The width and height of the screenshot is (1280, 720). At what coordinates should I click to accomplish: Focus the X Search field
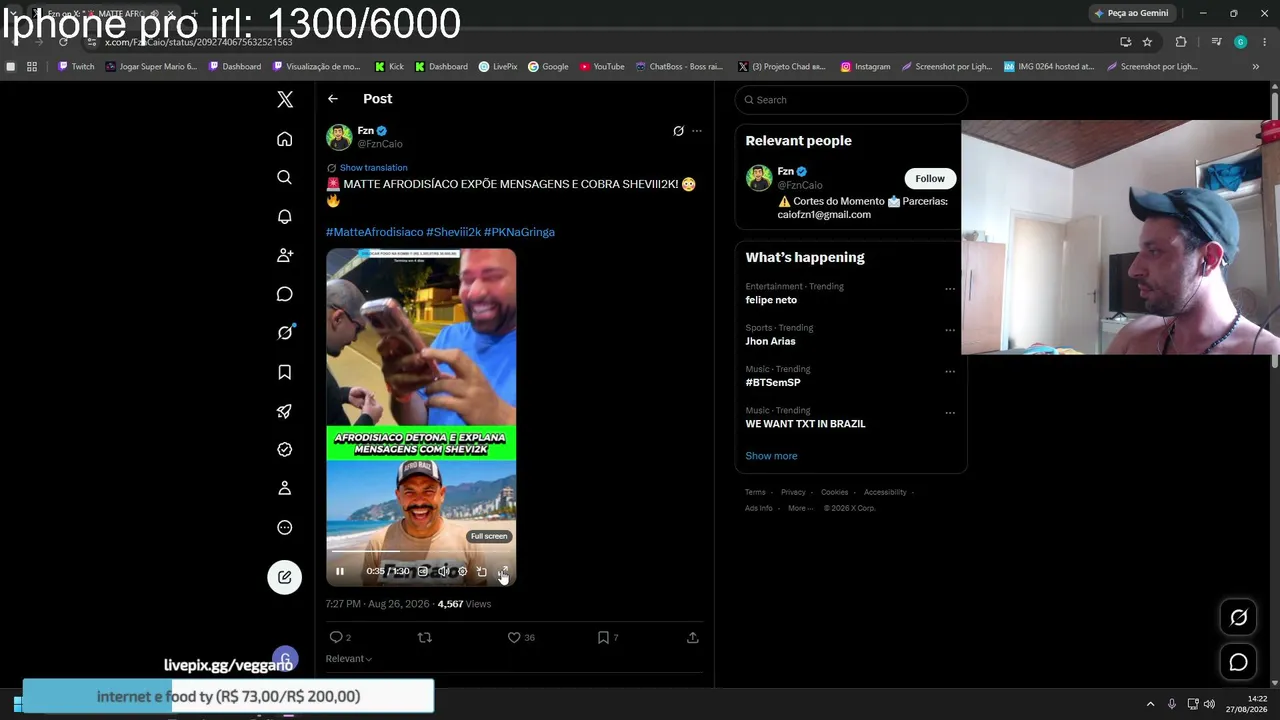click(851, 100)
